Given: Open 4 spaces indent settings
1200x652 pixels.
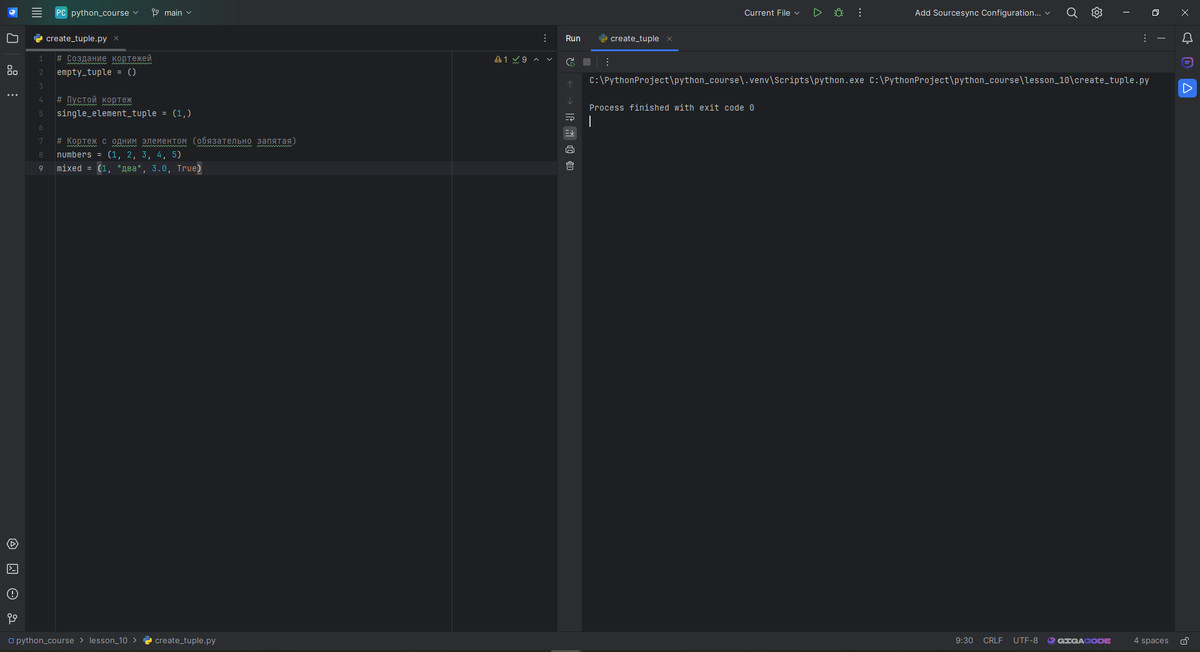Looking at the screenshot, I should pyautogui.click(x=1150, y=640).
